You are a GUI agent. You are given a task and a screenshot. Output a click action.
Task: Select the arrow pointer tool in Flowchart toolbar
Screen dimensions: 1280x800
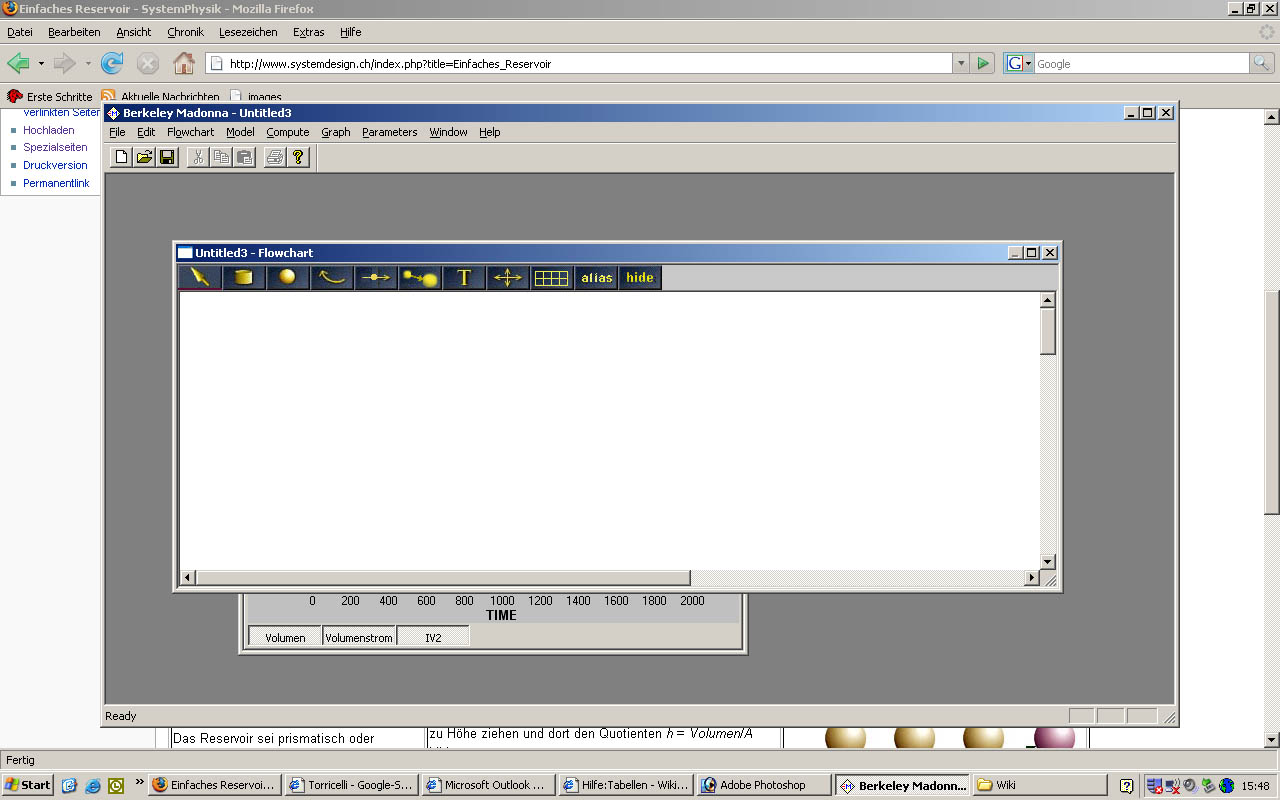[200, 277]
